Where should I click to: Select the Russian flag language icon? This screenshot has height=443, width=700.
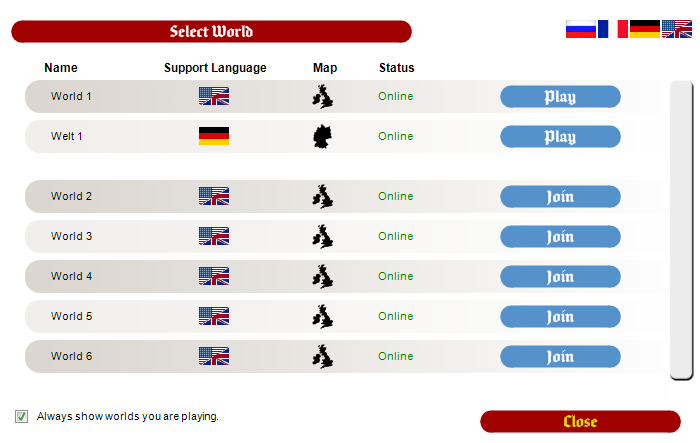[x=581, y=29]
